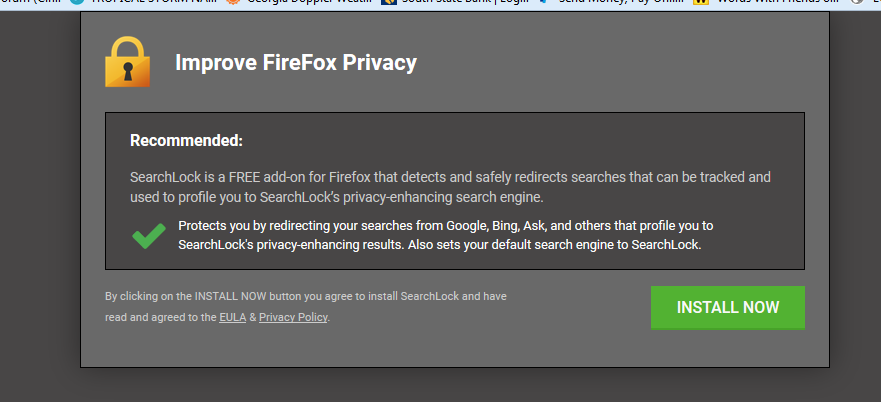The height and width of the screenshot is (402, 881).
Task: Click the Send Money bookmark favicon
Action: [543, 2]
